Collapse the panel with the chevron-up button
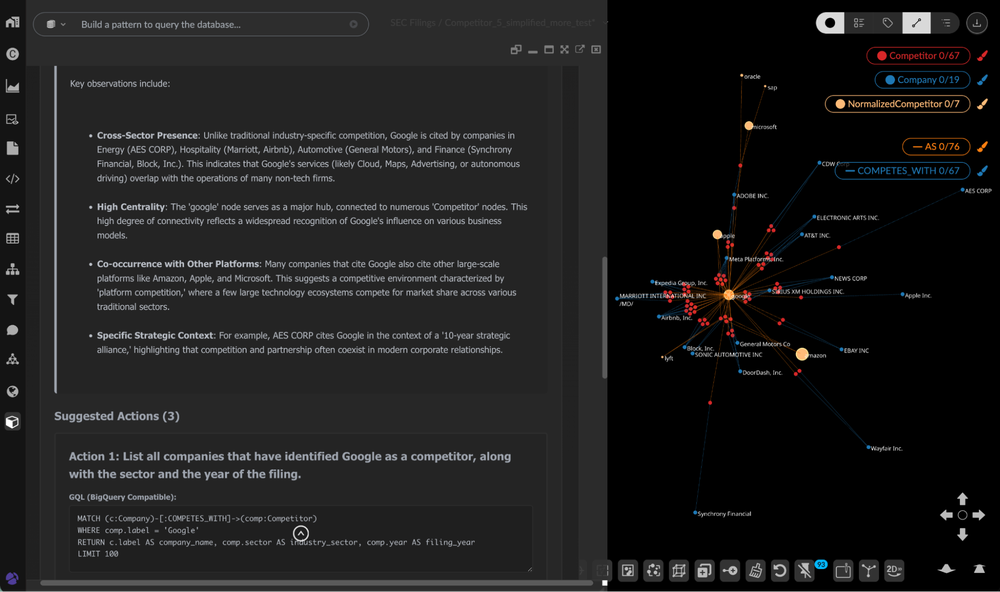 pyautogui.click(x=300, y=534)
